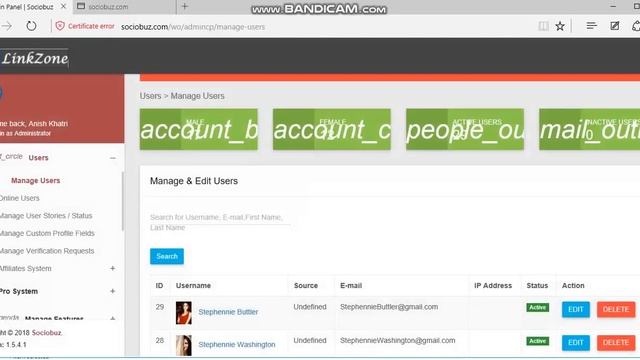Open Stephennie Buttler's profile link

[x=228, y=312]
